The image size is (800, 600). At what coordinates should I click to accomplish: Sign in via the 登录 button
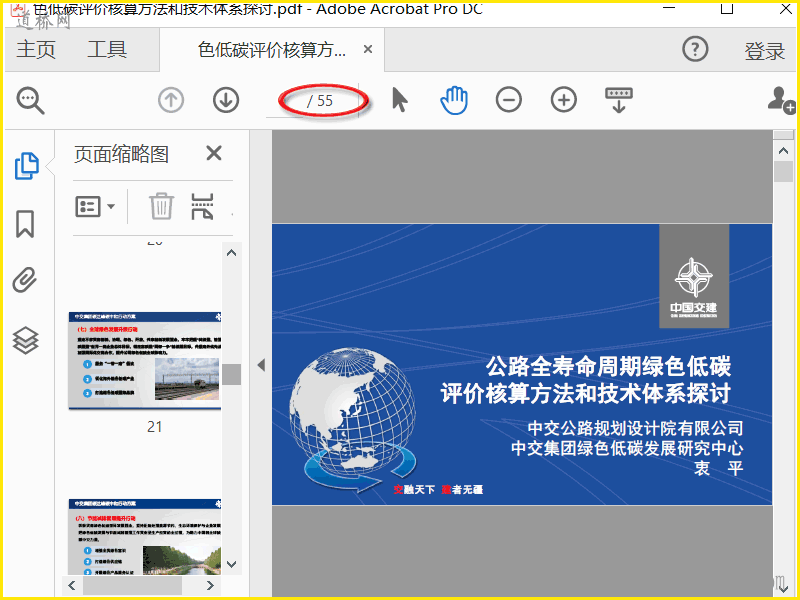point(764,51)
